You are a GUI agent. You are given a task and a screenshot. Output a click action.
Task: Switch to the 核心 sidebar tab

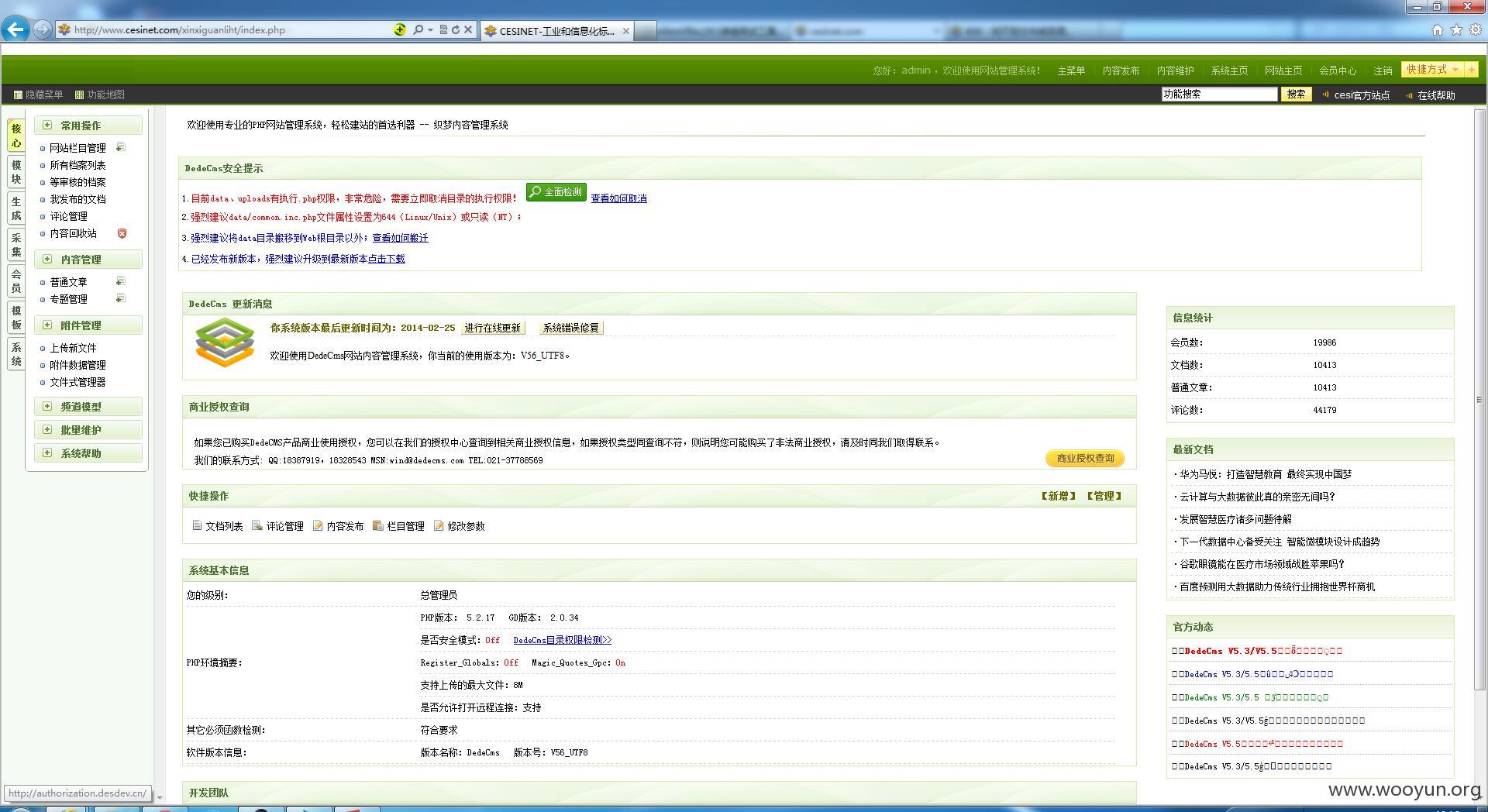(16, 136)
